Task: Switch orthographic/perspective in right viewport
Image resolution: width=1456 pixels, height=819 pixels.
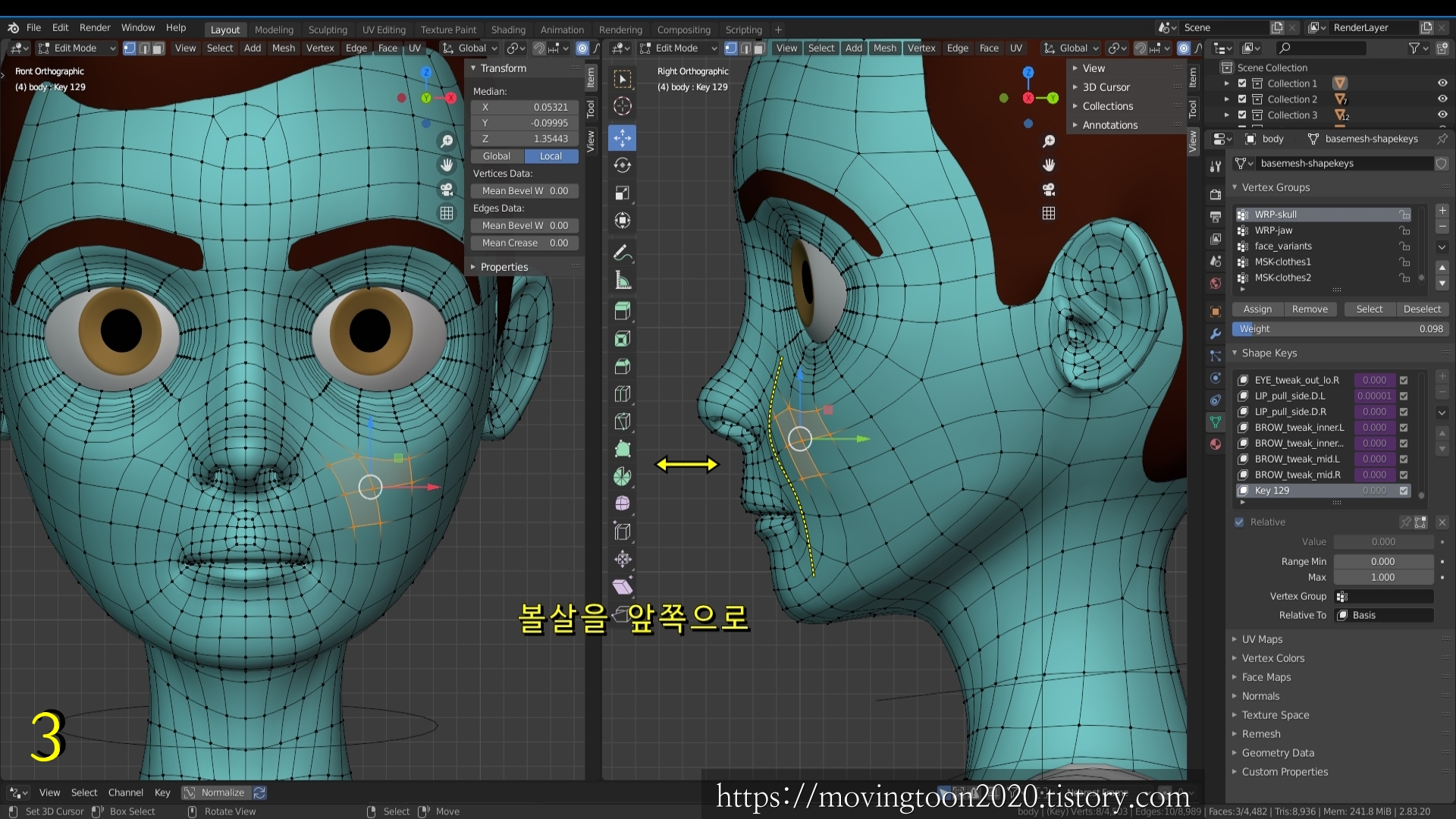Action: (1049, 213)
